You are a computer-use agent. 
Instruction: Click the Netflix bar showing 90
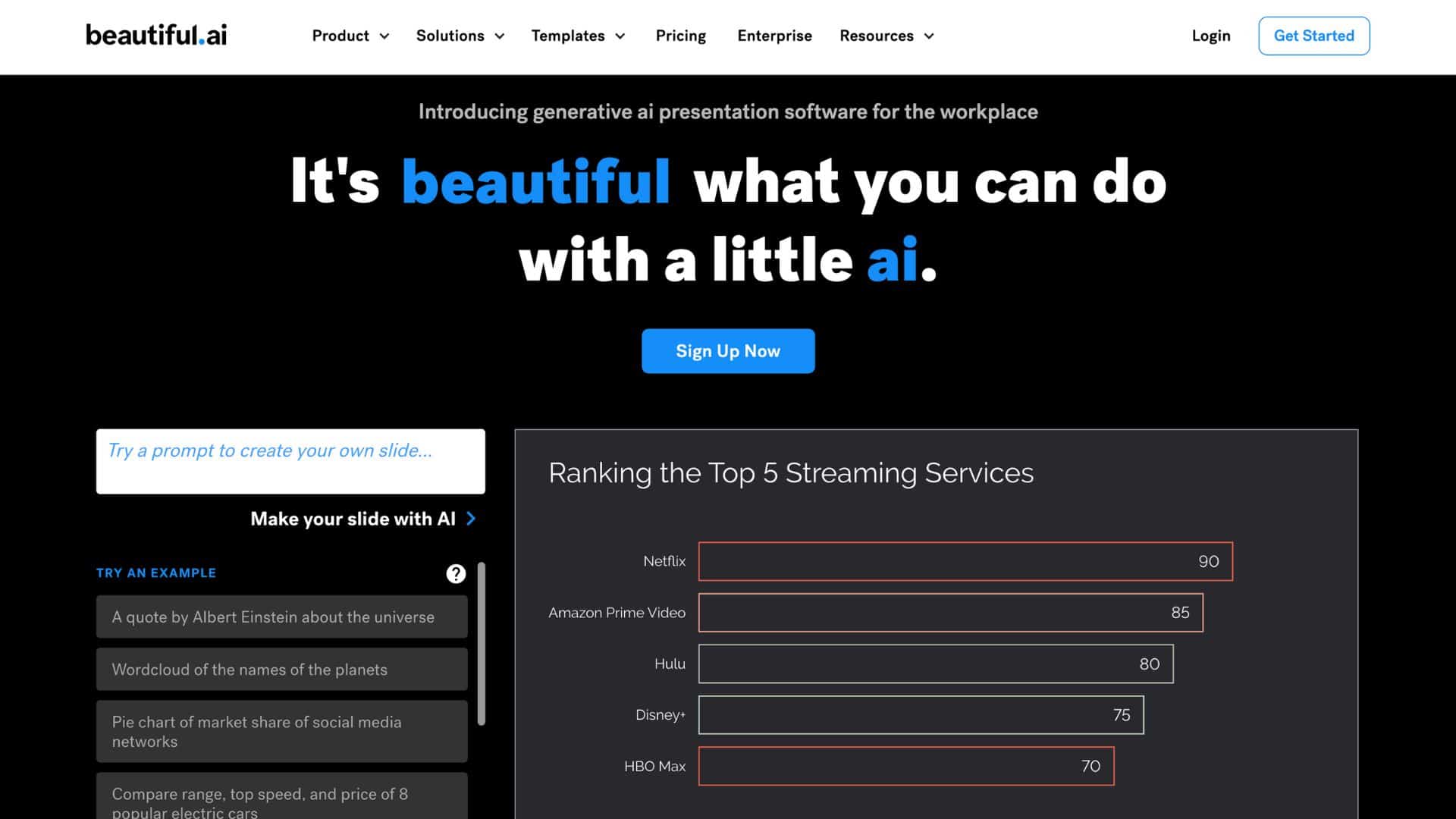965,561
